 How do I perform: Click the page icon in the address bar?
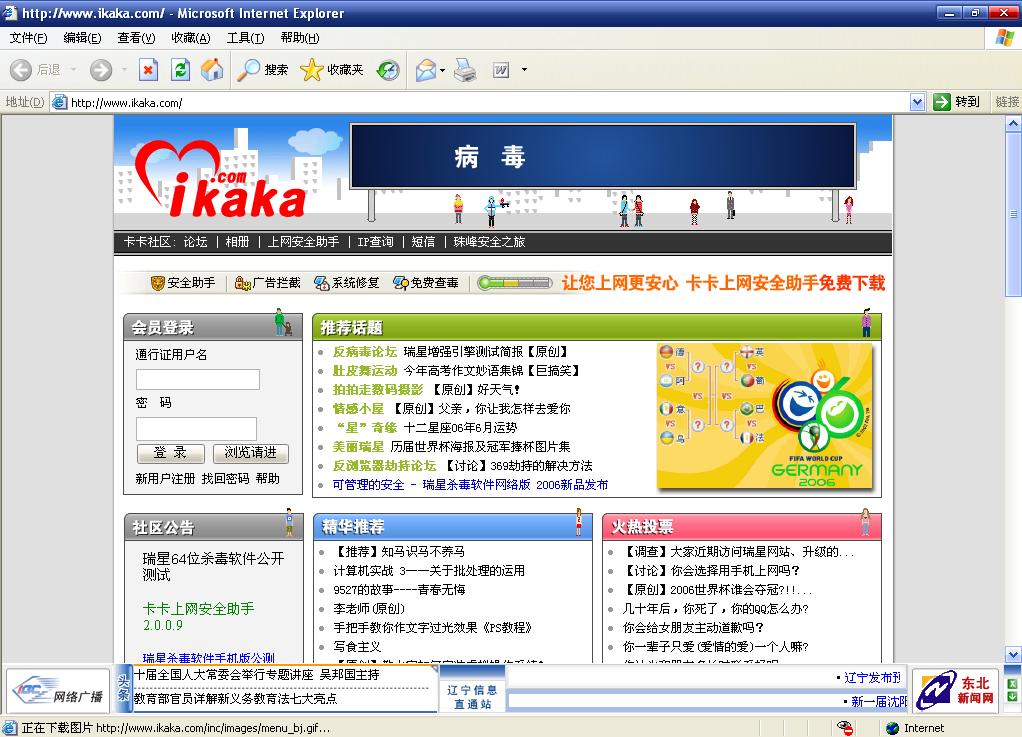point(60,102)
